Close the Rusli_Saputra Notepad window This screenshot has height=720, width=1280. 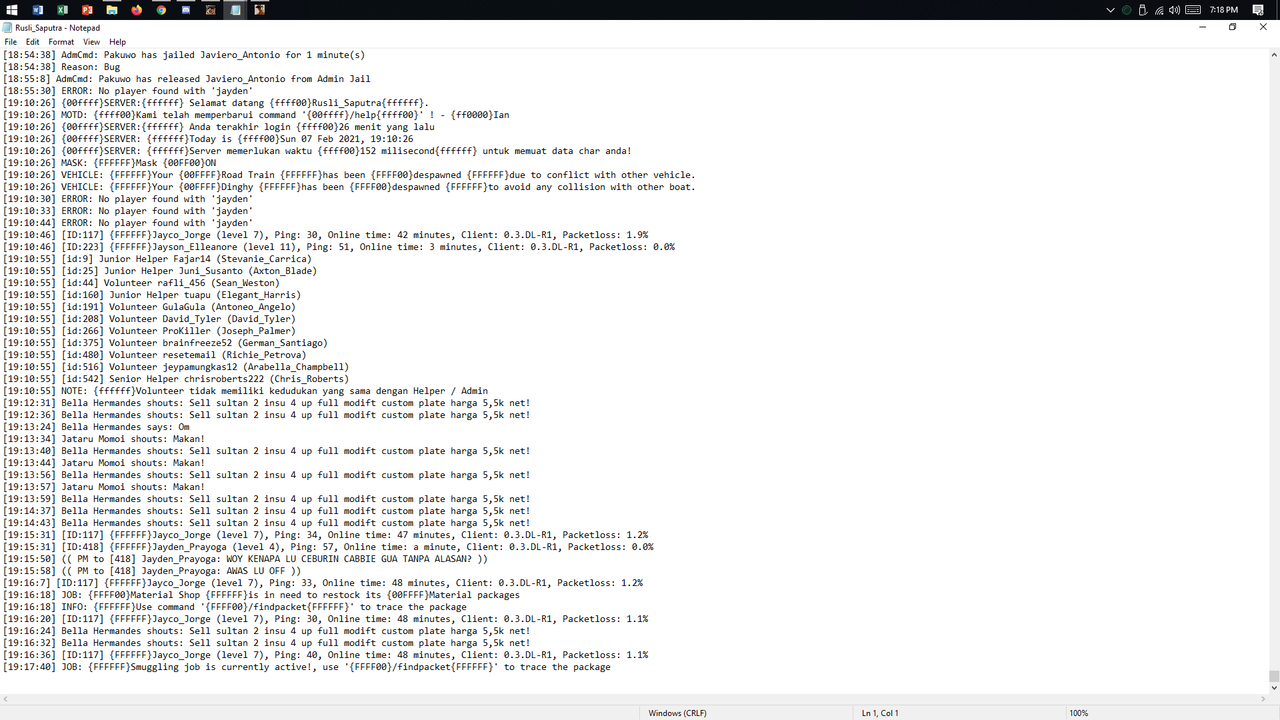(1264, 27)
